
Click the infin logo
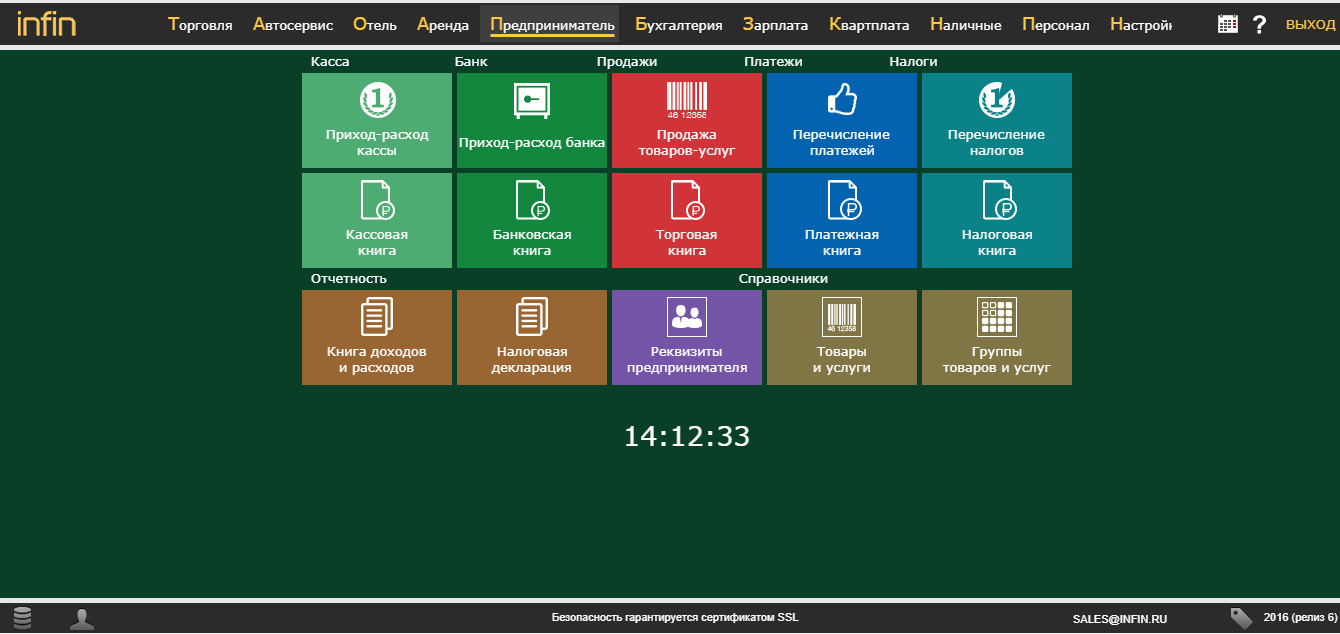[x=46, y=24]
